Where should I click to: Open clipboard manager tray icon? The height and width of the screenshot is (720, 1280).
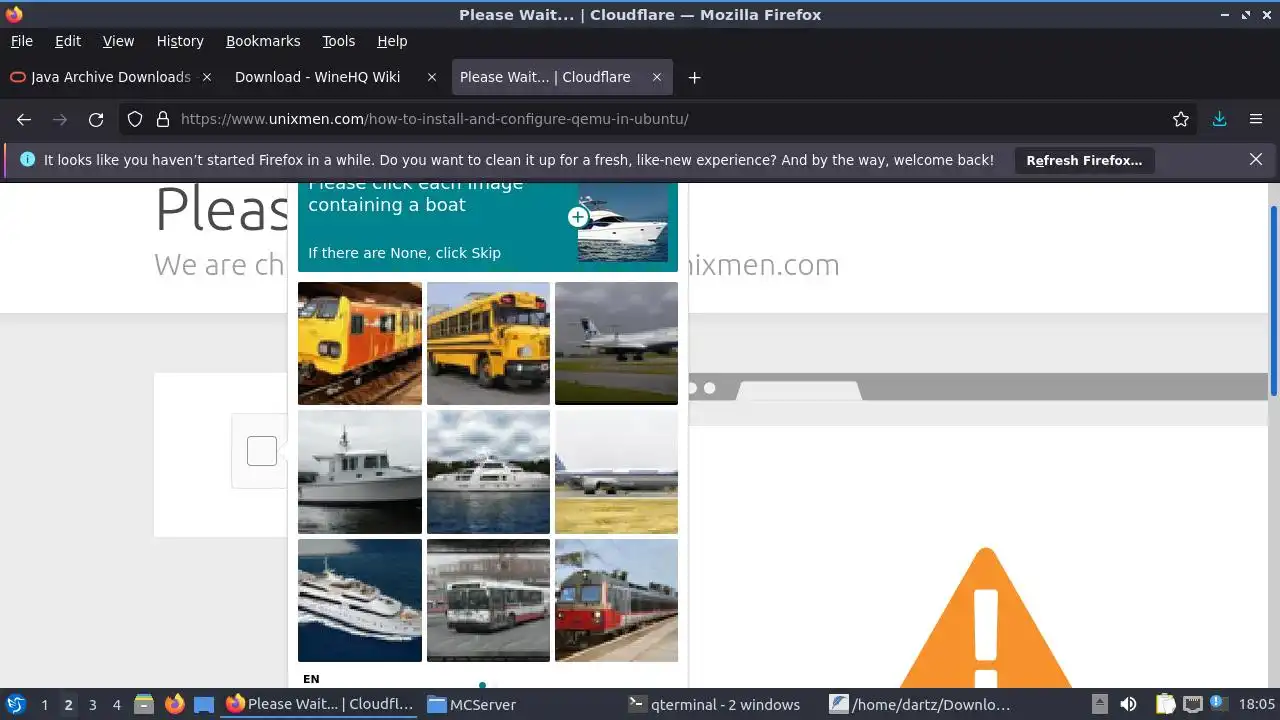tap(1164, 705)
